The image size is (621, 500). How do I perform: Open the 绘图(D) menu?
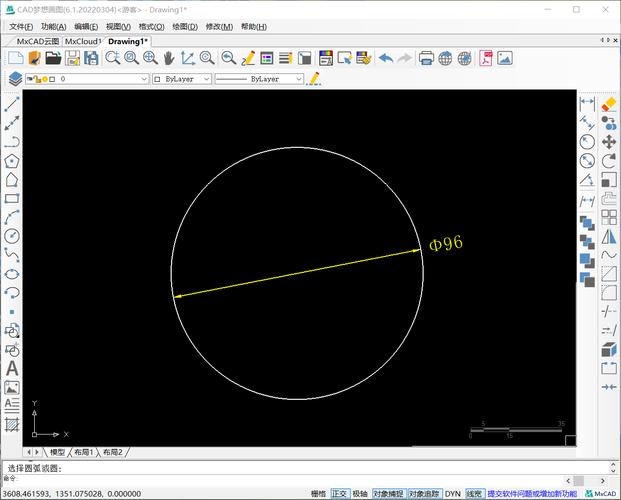point(184,27)
